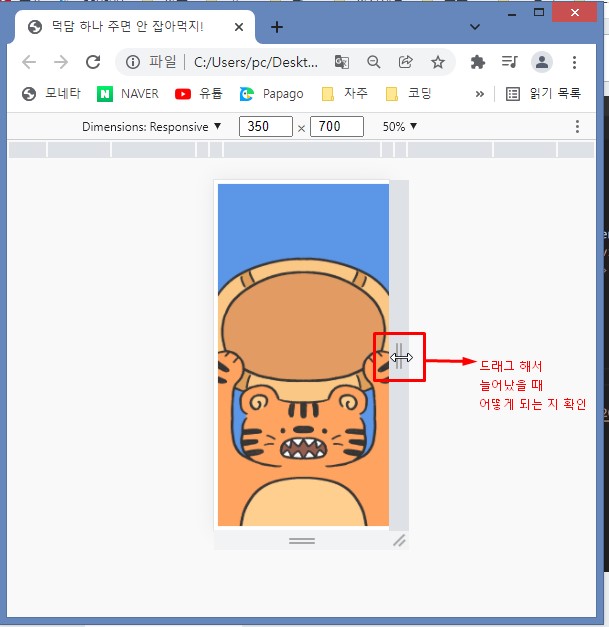Expand the 코딩 bookmark folder
Image resolution: width=609 pixels, height=627 pixels.
click(409, 94)
